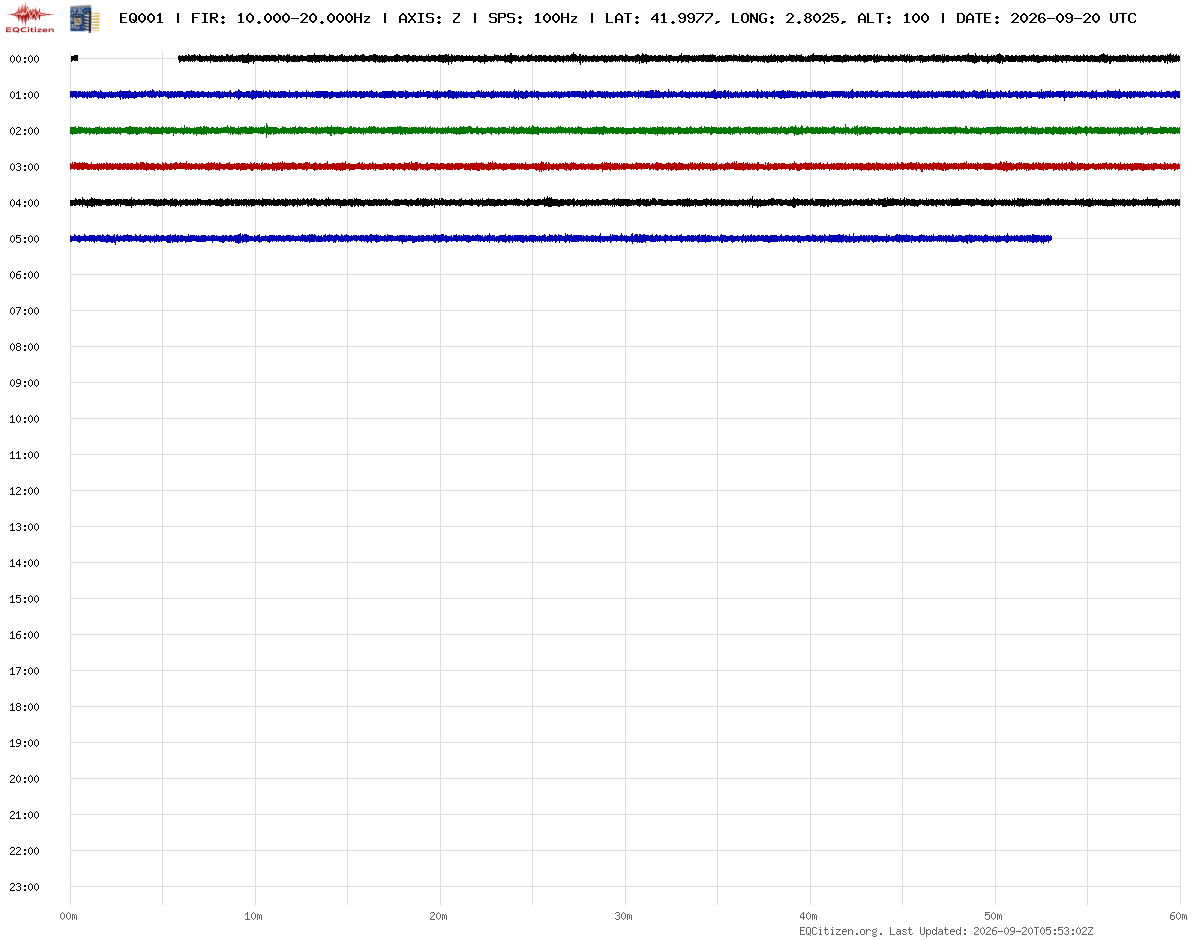Click the end of the 05:00 blue trace

tap(1049, 238)
